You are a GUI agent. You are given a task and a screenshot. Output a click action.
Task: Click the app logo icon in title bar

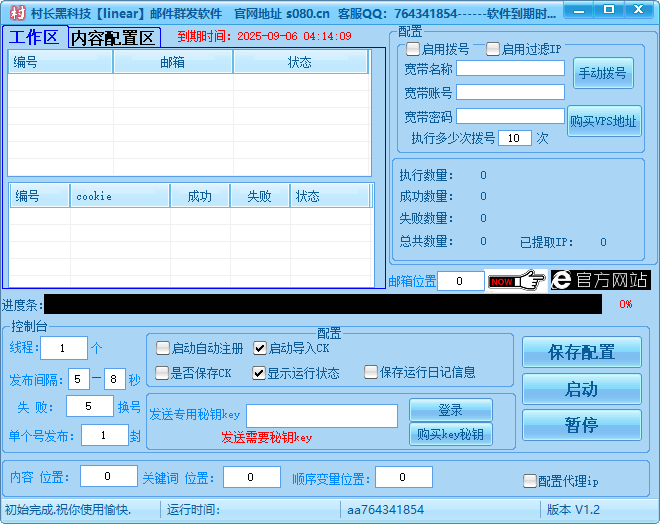point(17,13)
